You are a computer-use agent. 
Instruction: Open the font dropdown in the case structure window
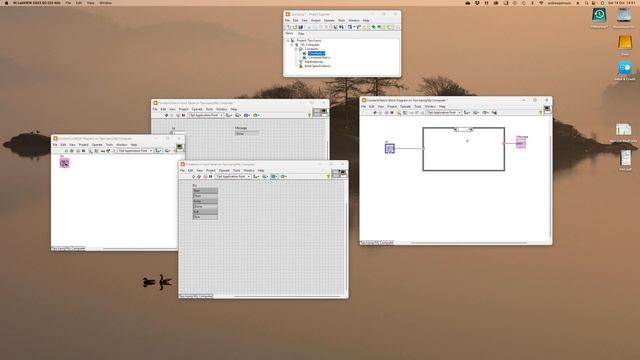444,112
